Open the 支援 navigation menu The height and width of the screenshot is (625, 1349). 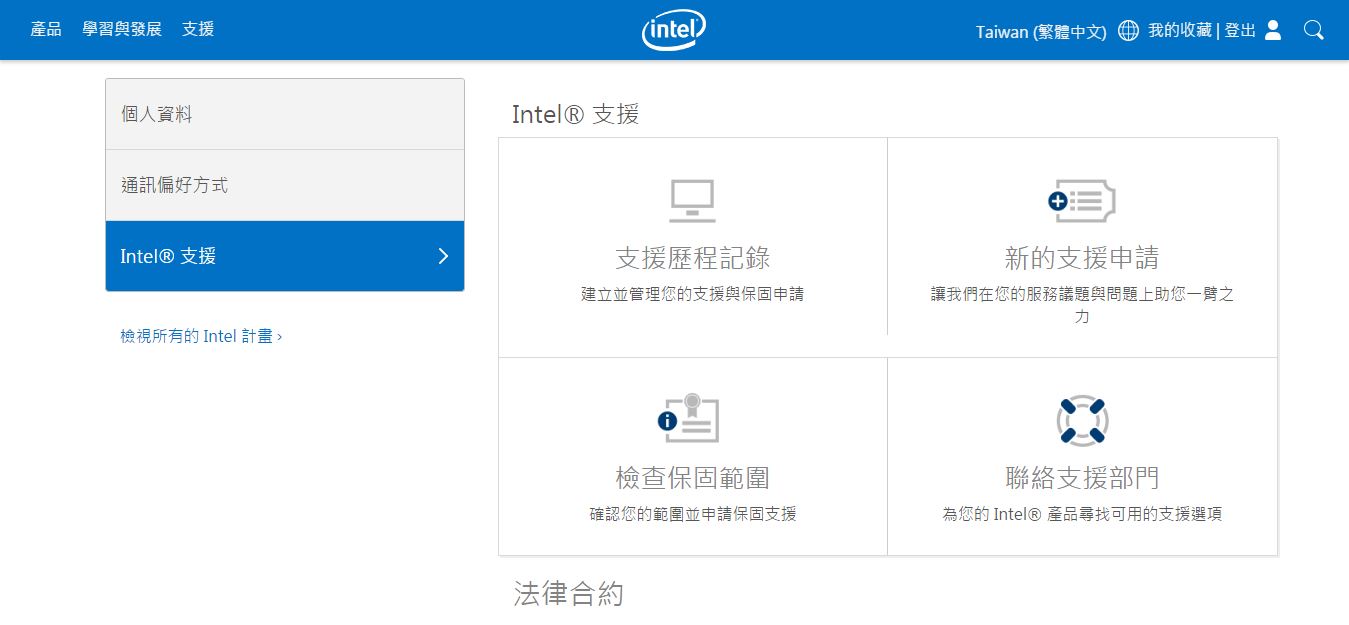click(197, 29)
